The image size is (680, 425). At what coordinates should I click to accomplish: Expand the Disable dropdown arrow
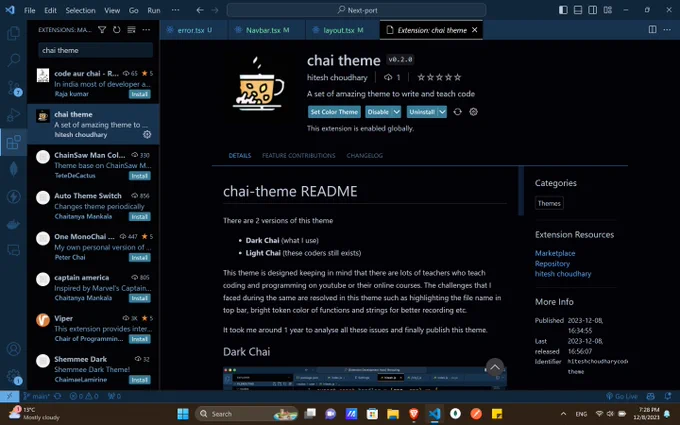pos(396,112)
